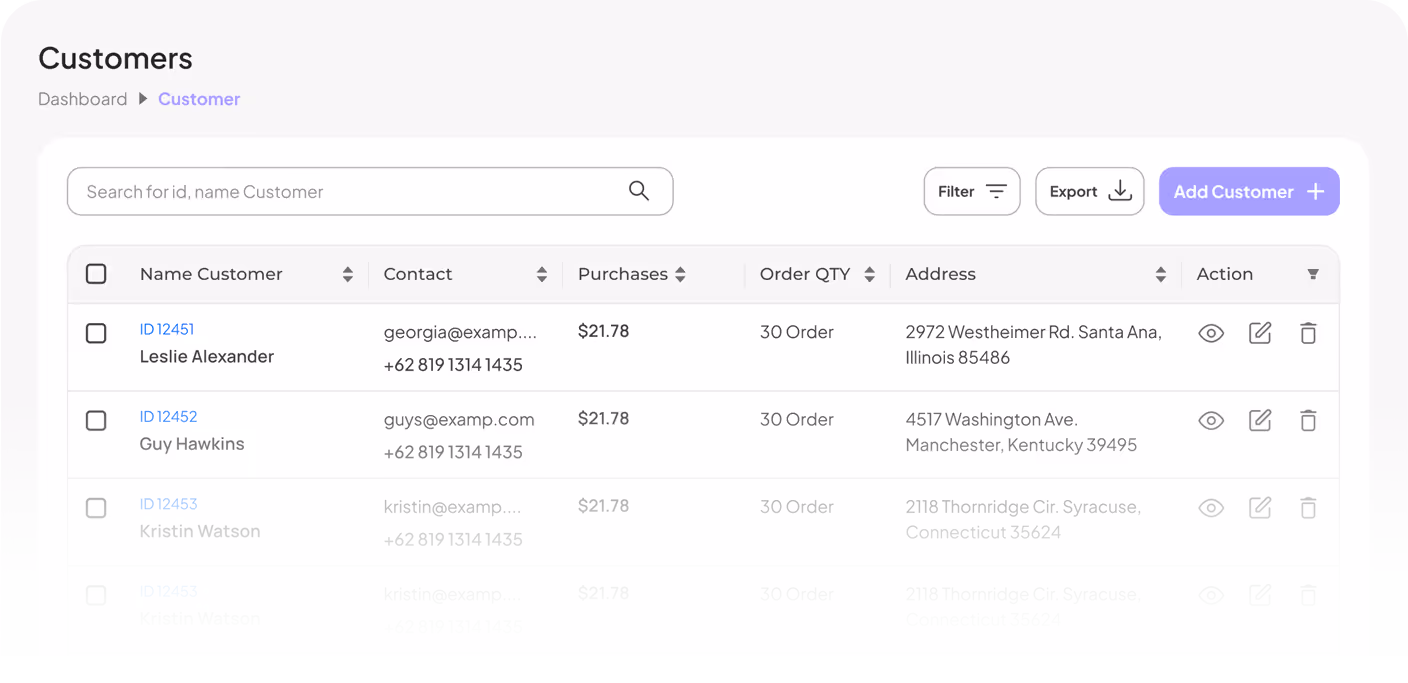Sort the table by Name Customer
The image size is (1408, 683).
click(348, 273)
